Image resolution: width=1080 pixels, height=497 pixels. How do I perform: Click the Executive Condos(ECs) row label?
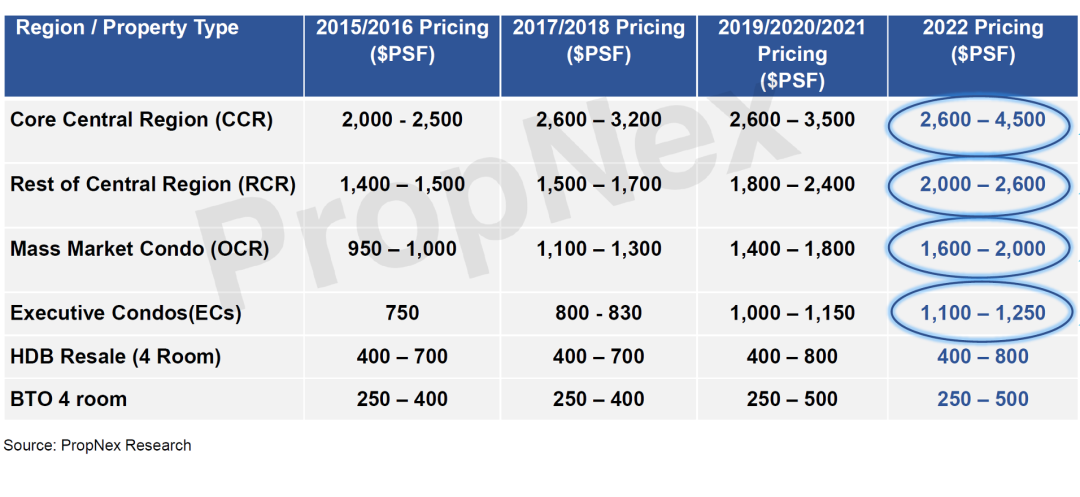(126, 313)
